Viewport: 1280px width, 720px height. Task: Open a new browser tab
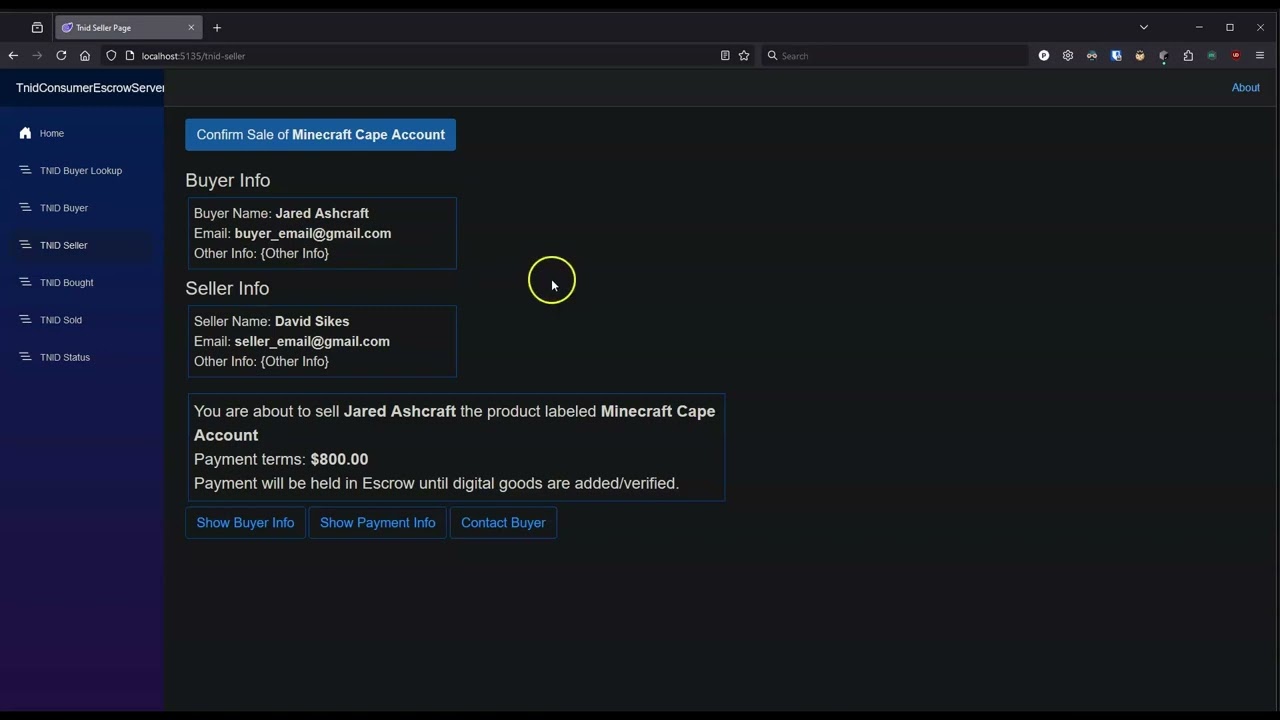pyautogui.click(x=217, y=28)
